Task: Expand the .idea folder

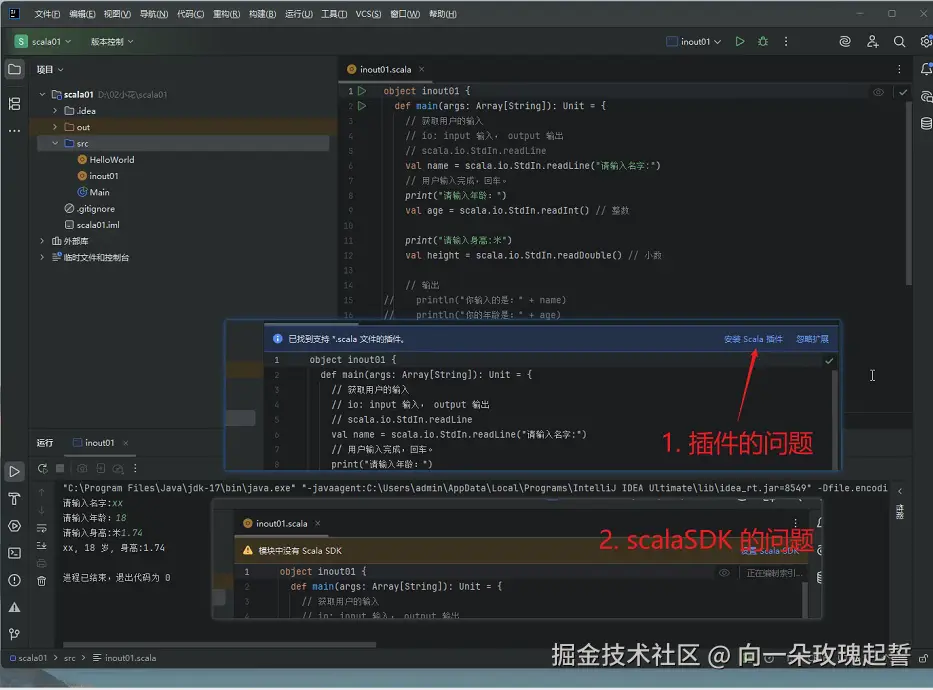Action: [x=55, y=111]
